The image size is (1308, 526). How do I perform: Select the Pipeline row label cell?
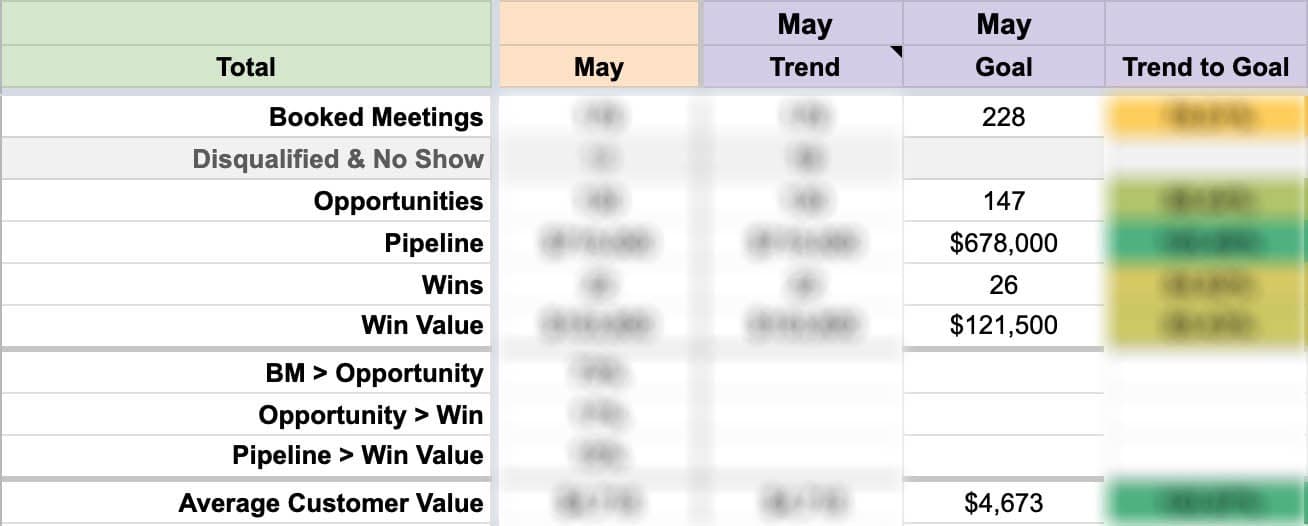coord(246,243)
